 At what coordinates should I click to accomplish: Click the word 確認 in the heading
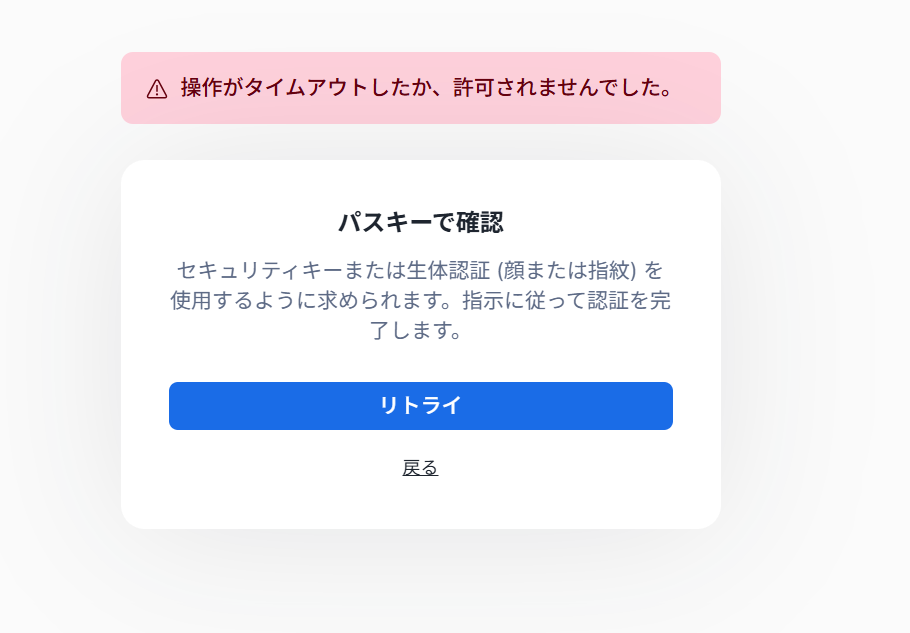(x=480, y=222)
